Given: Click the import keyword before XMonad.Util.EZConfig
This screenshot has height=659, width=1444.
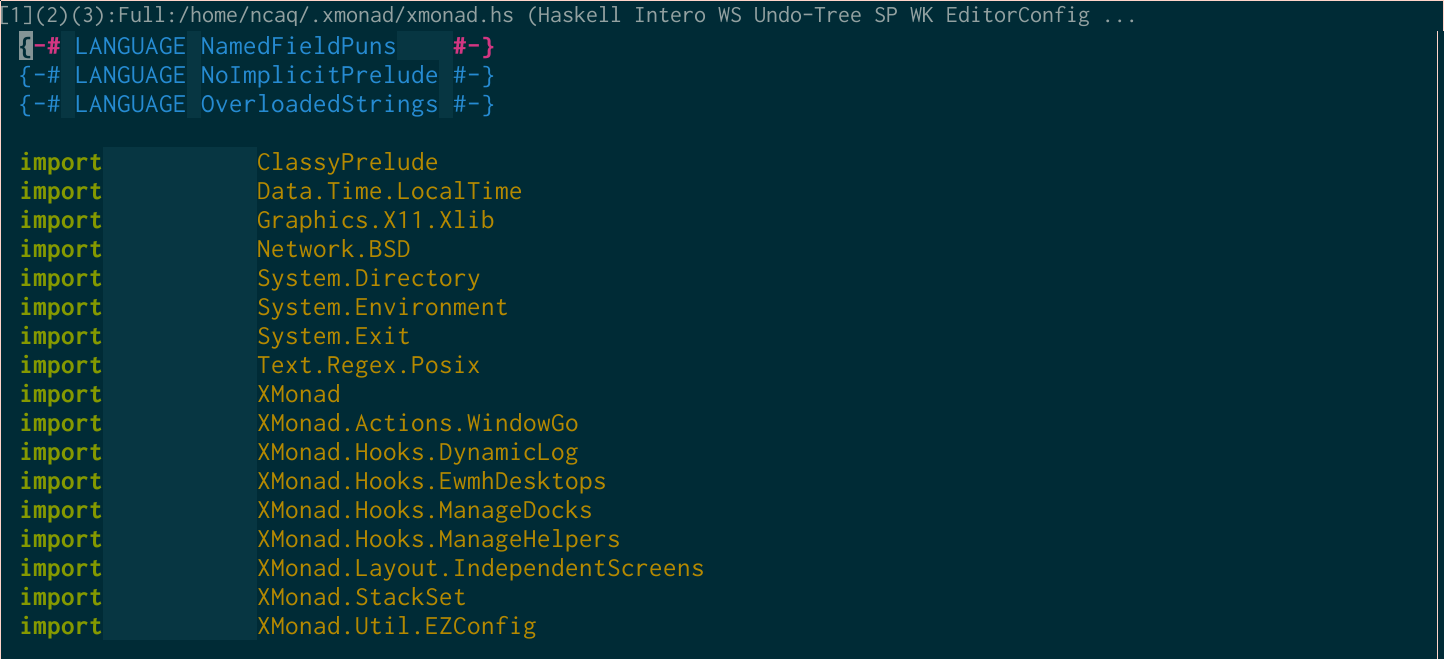Looking at the screenshot, I should tap(61, 627).
